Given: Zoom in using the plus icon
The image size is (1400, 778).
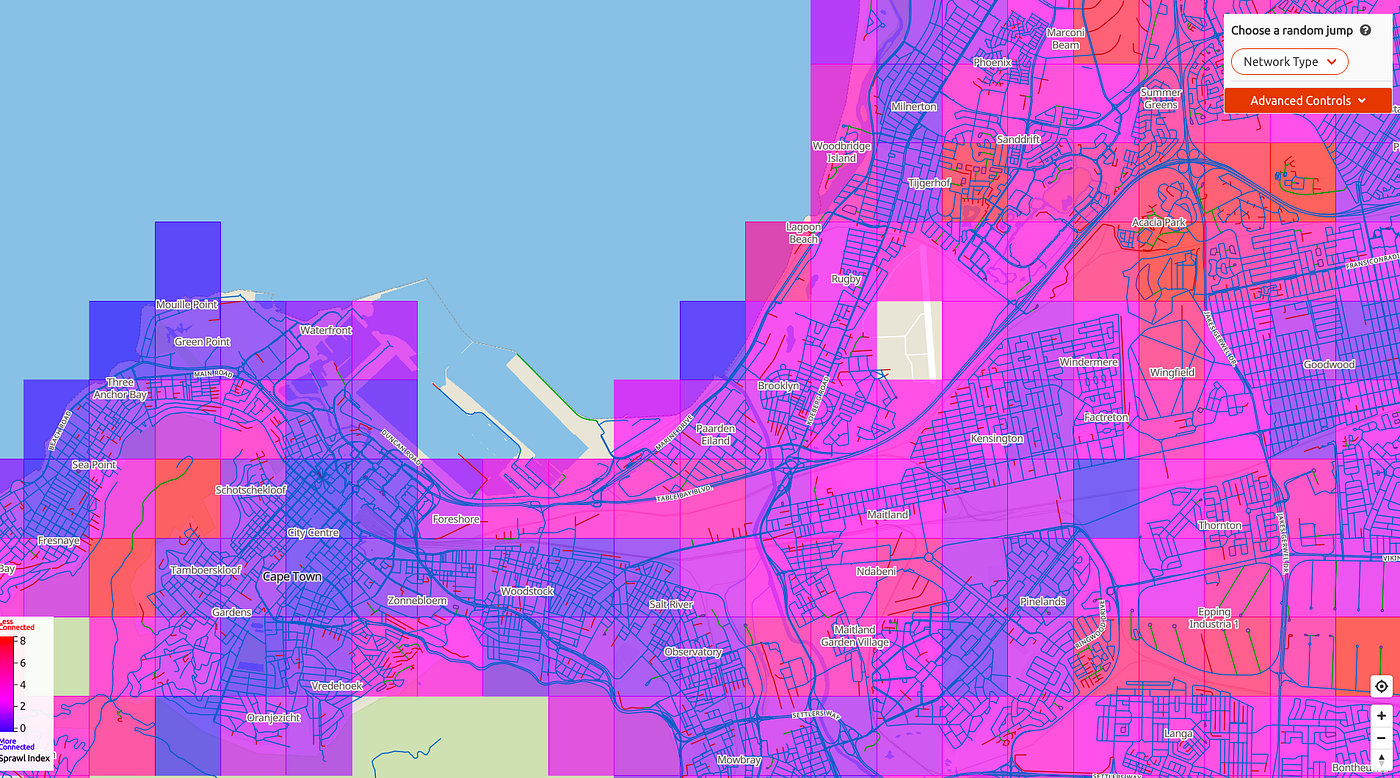Looking at the screenshot, I should [1381, 715].
